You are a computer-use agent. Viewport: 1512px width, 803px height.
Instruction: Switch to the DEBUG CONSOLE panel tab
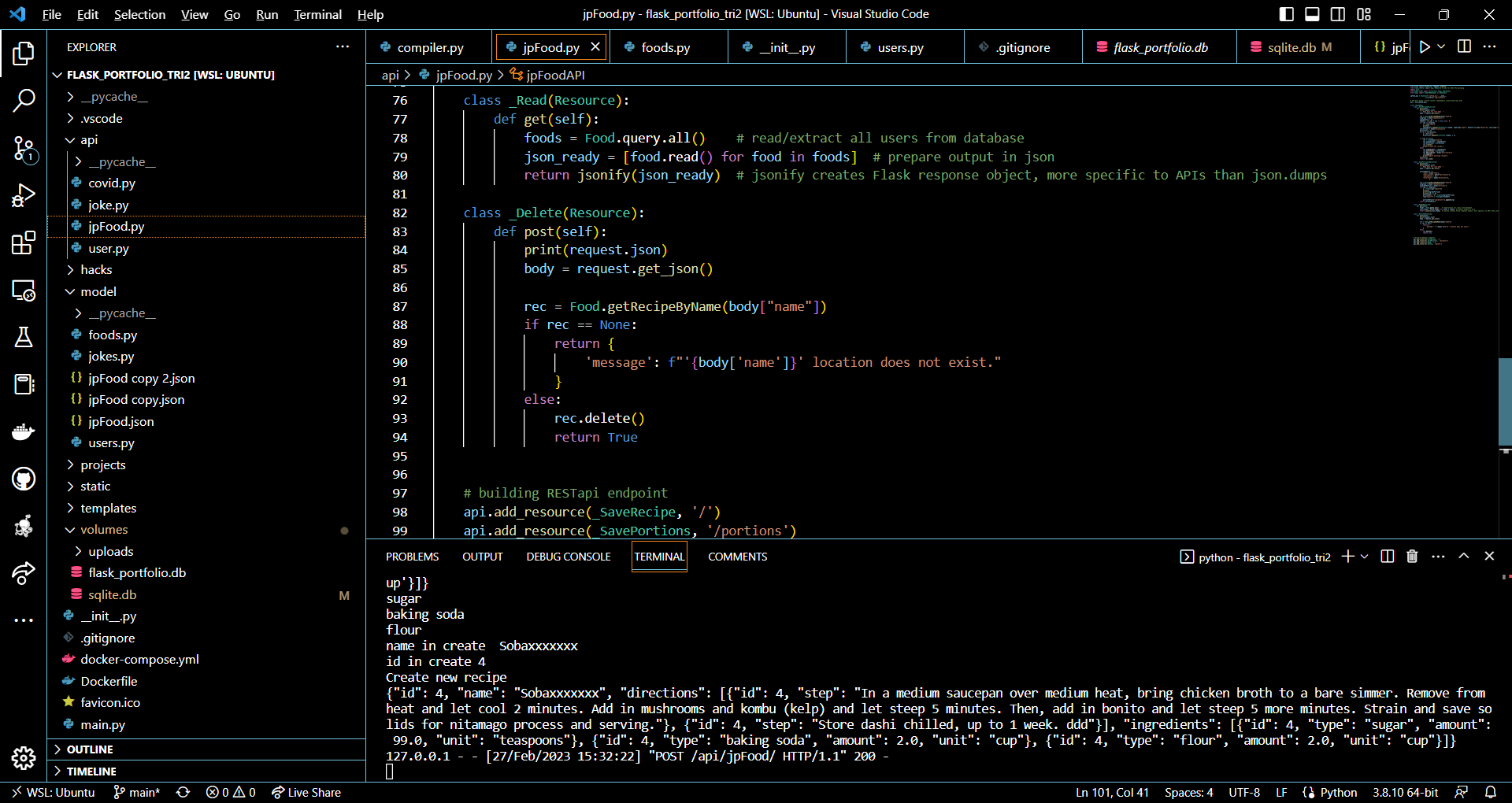click(x=569, y=557)
